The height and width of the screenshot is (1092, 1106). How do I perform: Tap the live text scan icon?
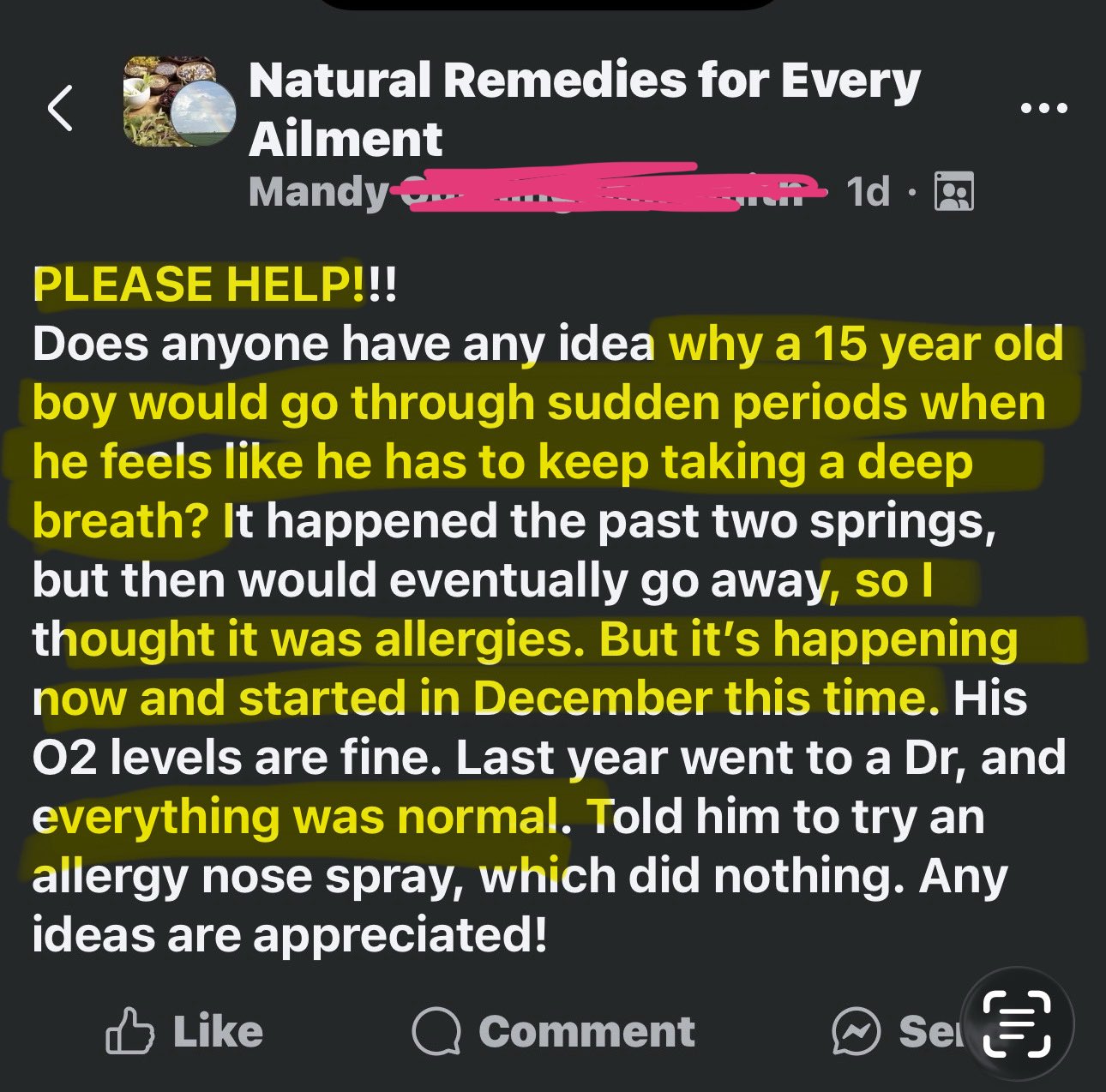[1018, 1023]
